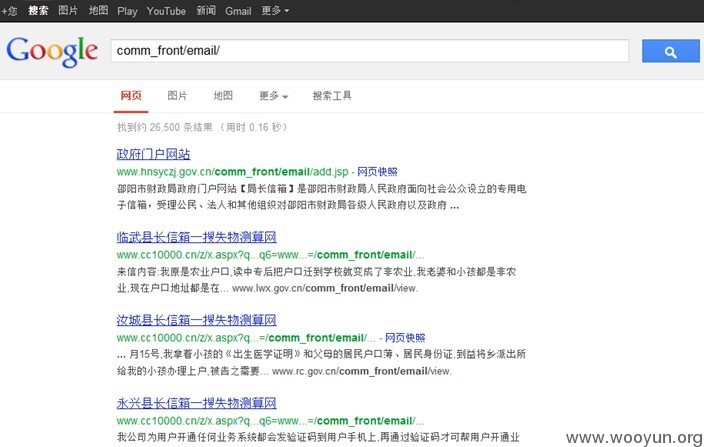Viewport: 704px width, 447px height.
Task: Click the www.rc.gov.cn snippet text
Action: (362, 371)
